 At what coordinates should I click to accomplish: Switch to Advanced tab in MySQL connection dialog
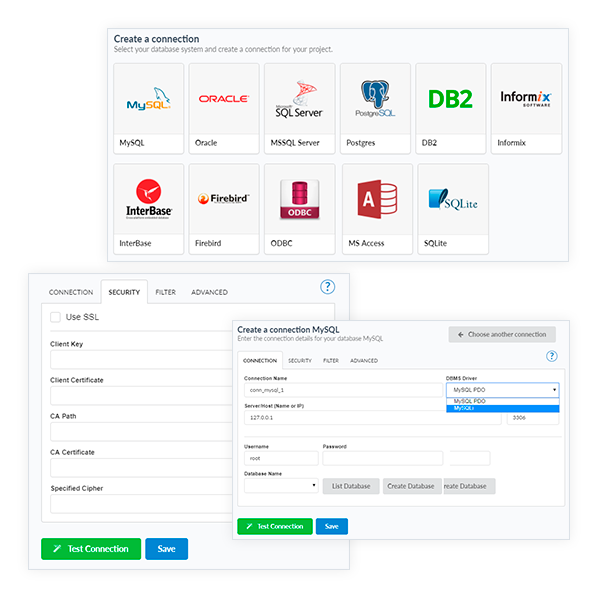[364, 360]
